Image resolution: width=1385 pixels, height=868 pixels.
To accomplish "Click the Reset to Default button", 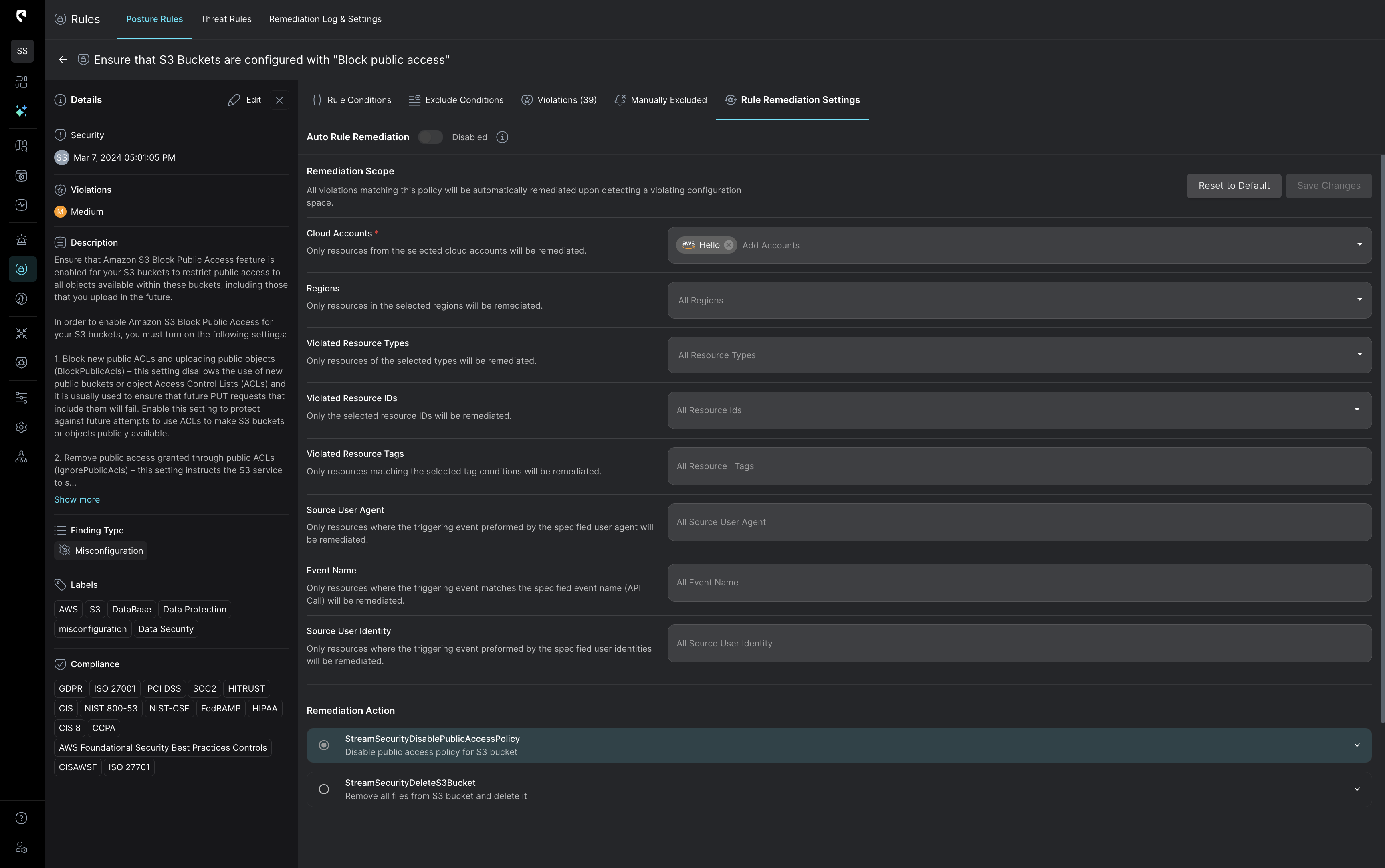I will [x=1234, y=186].
